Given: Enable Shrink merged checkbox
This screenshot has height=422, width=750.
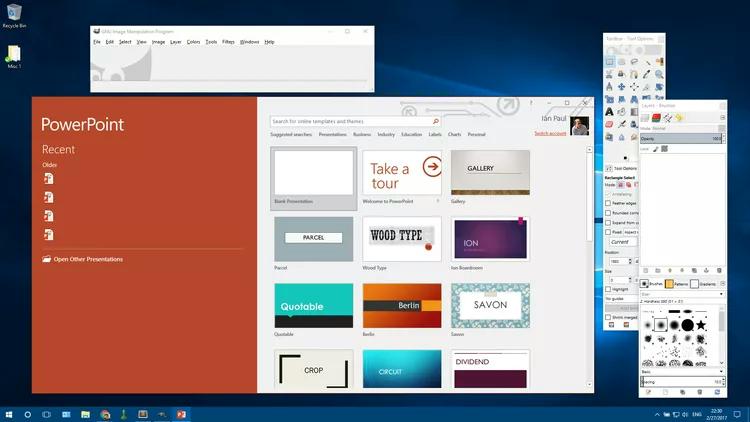Looking at the screenshot, I should coord(608,317).
